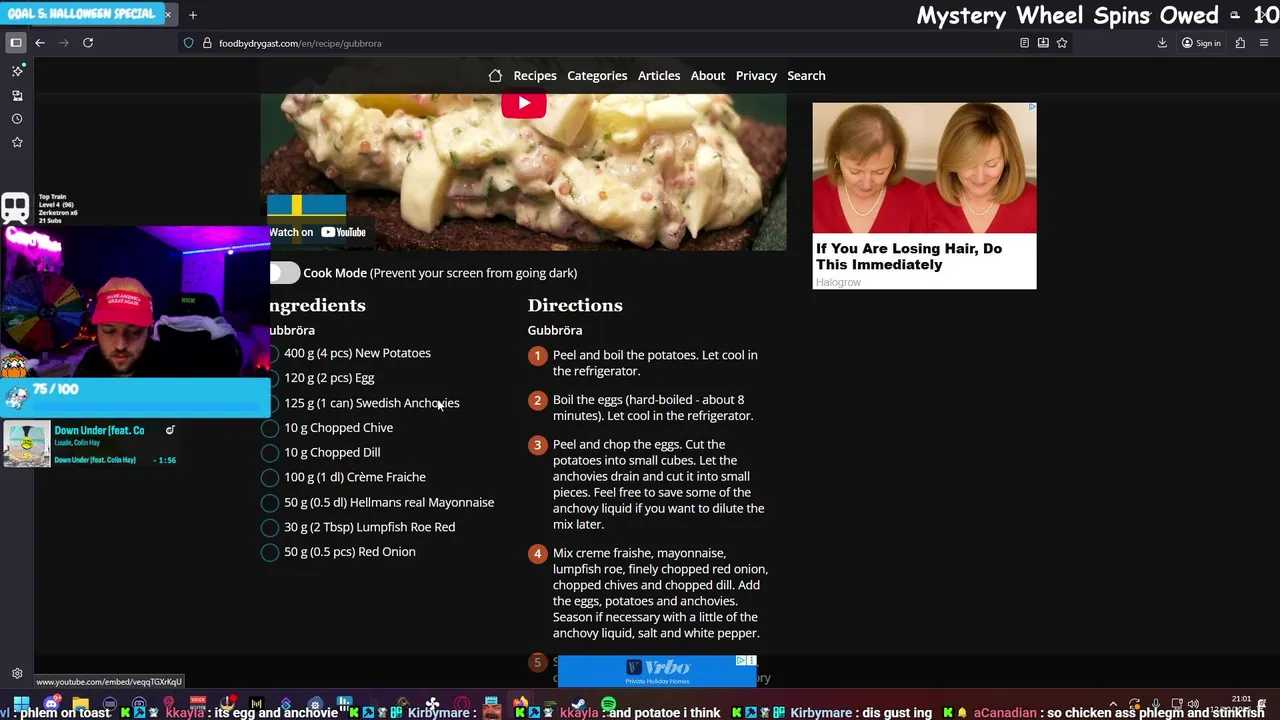Open the Vrbo banner ad
The height and width of the screenshot is (720, 1280).
coord(656,671)
